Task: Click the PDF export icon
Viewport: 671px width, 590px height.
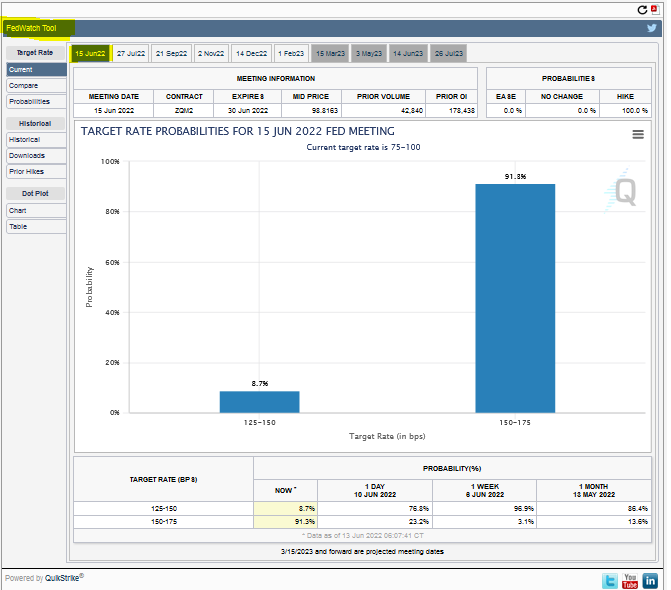Action: (x=655, y=9)
